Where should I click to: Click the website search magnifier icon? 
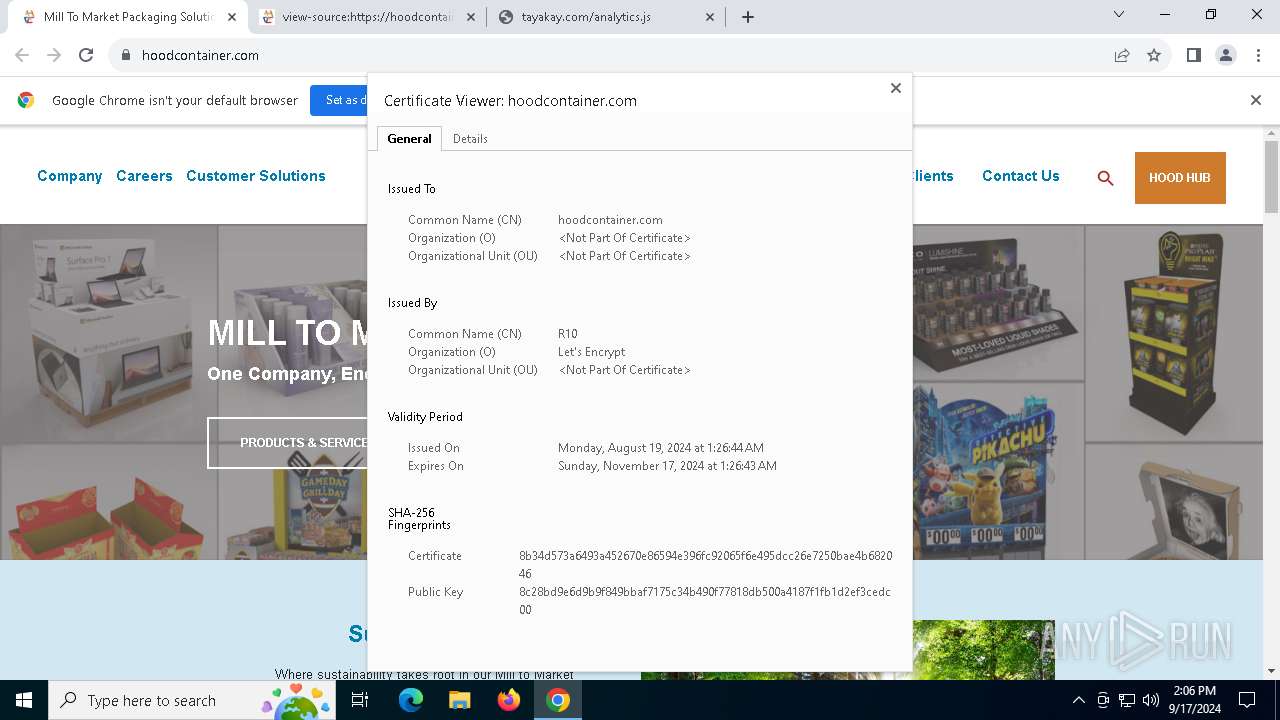pyautogui.click(x=1105, y=178)
